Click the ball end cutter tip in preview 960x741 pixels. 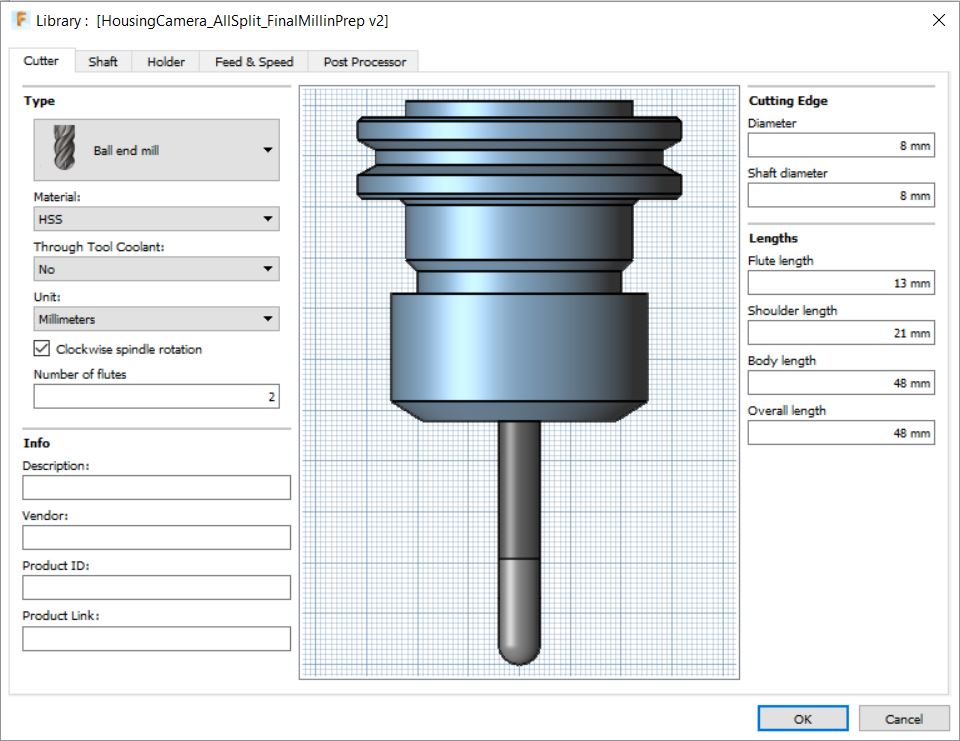click(519, 612)
